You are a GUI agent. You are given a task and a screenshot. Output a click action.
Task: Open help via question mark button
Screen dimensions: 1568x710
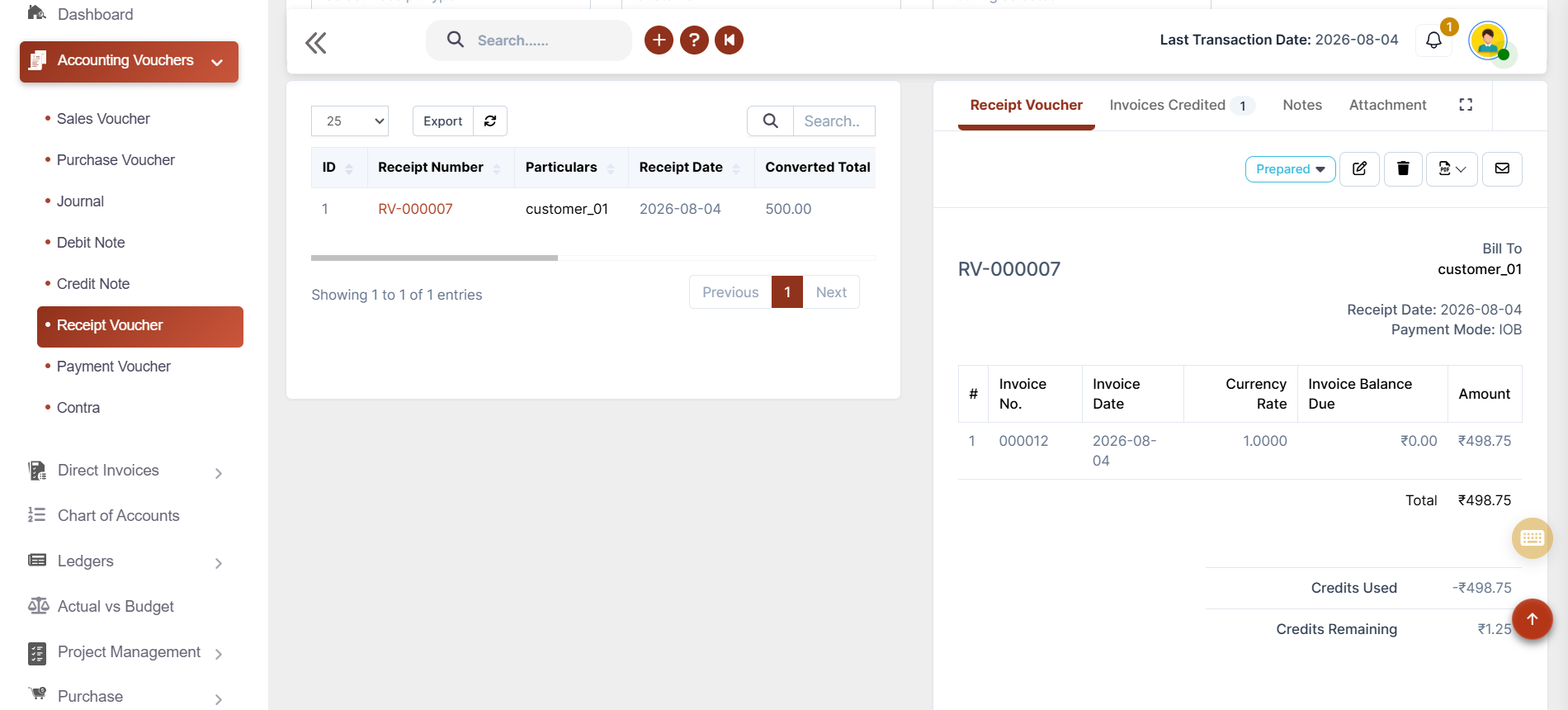(694, 40)
